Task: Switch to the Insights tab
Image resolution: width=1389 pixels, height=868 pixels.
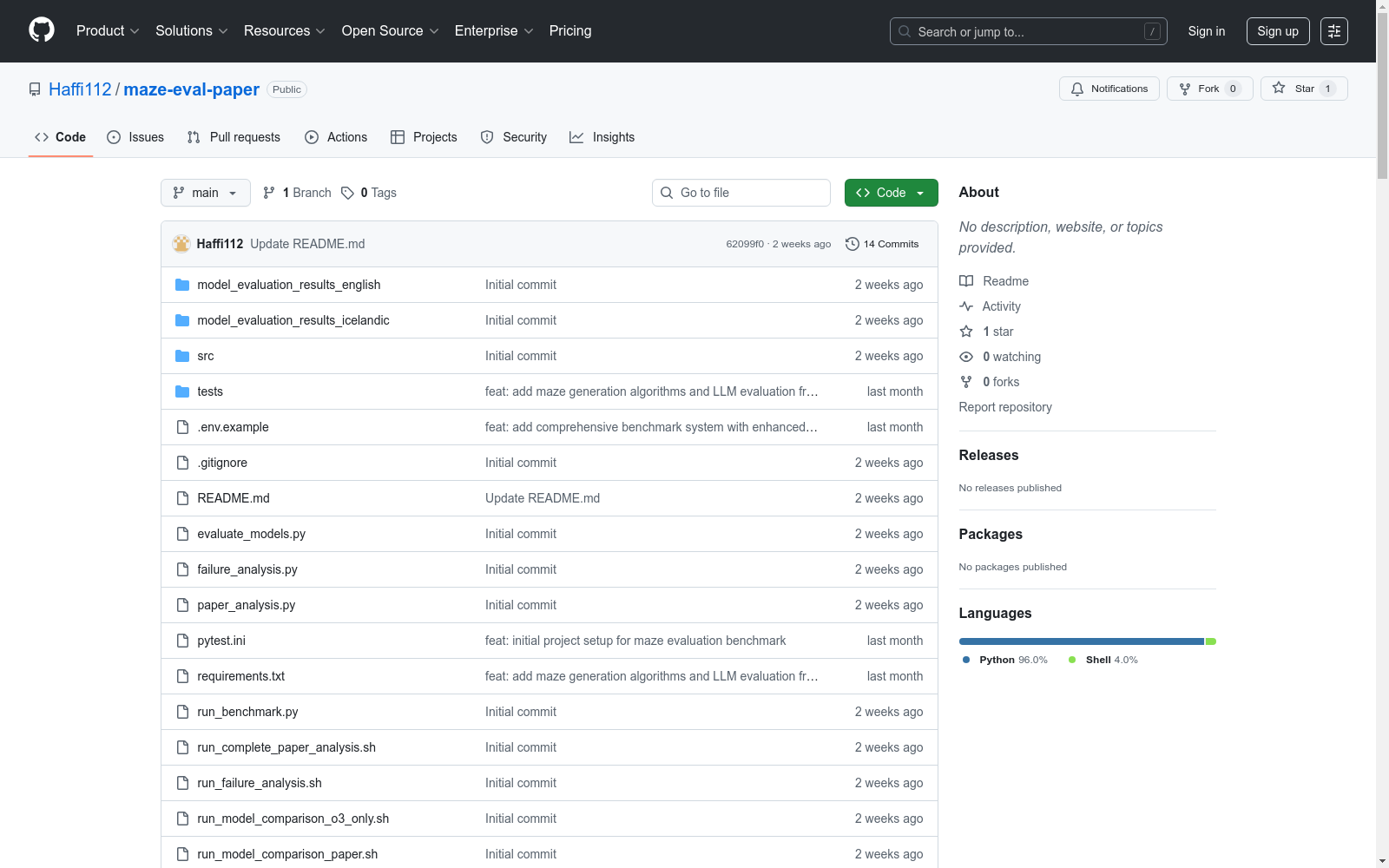Action: coord(602,137)
